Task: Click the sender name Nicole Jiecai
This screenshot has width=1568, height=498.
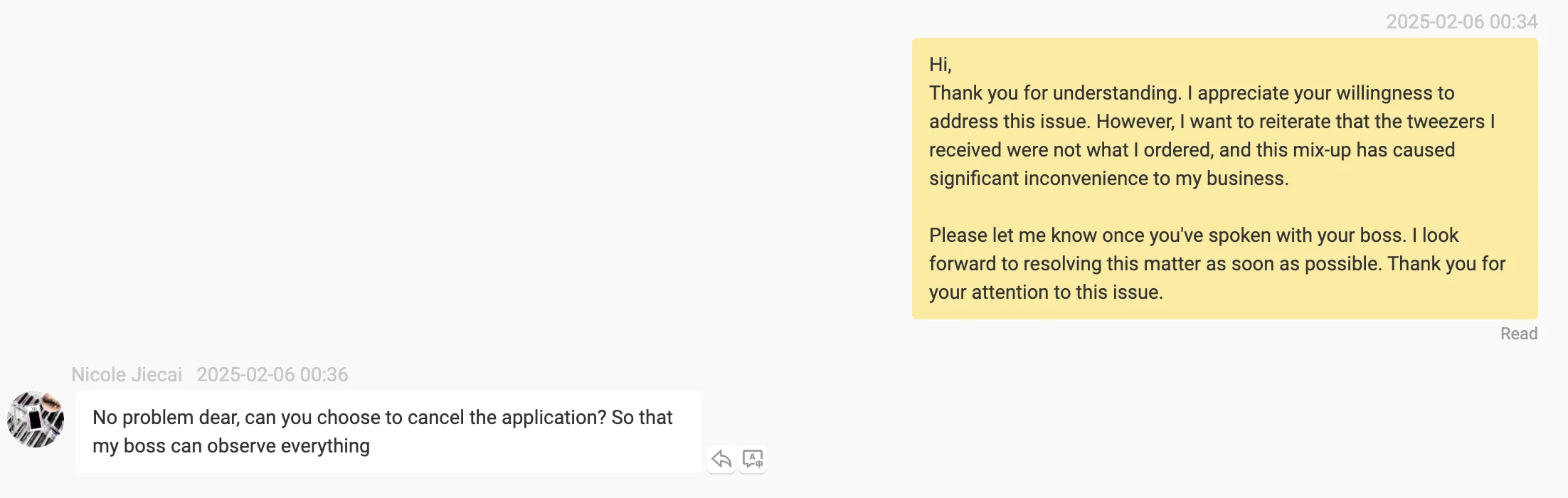Action: click(127, 375)
